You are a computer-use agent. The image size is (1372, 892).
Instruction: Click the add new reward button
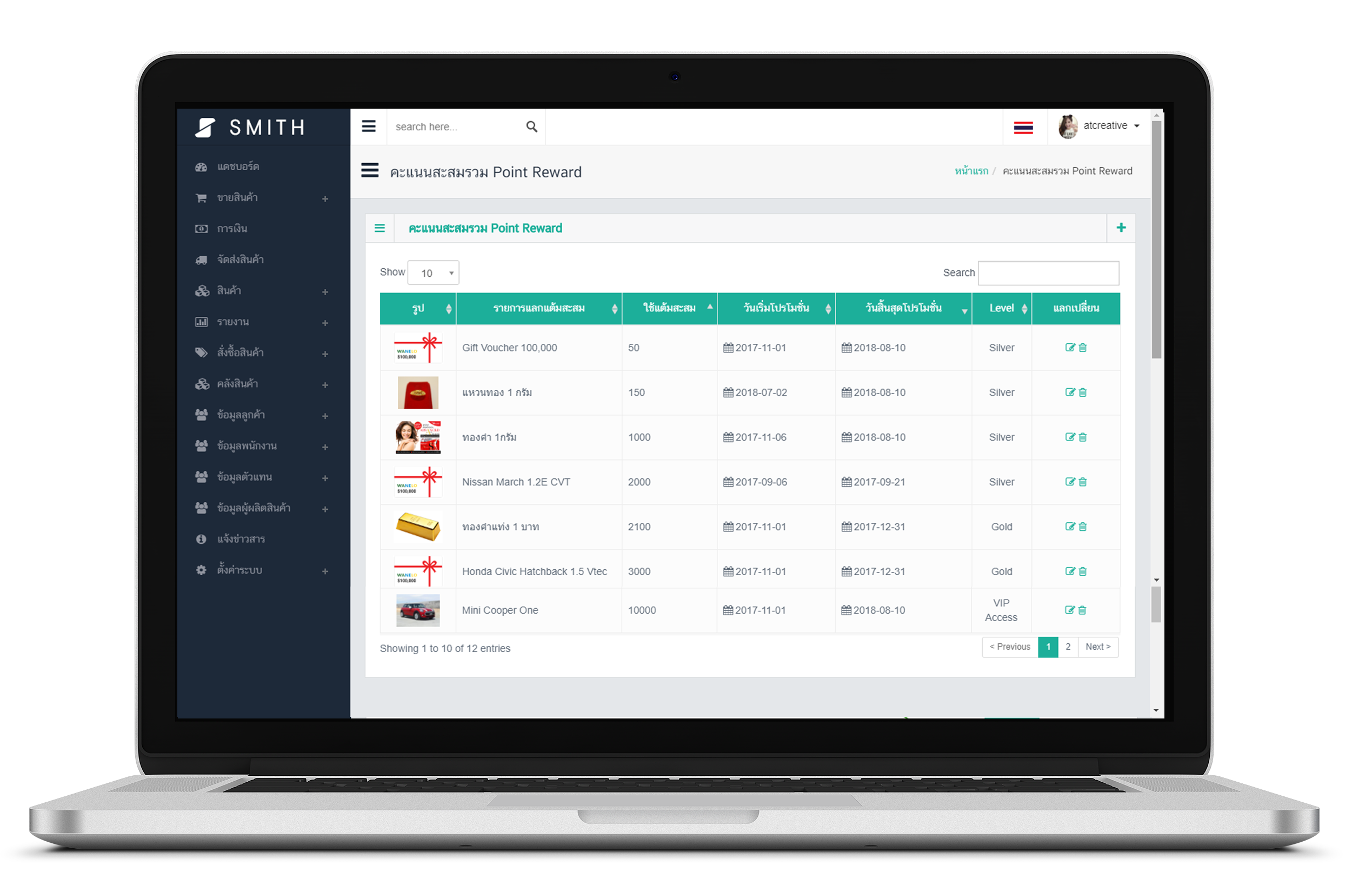[1121, 227]
